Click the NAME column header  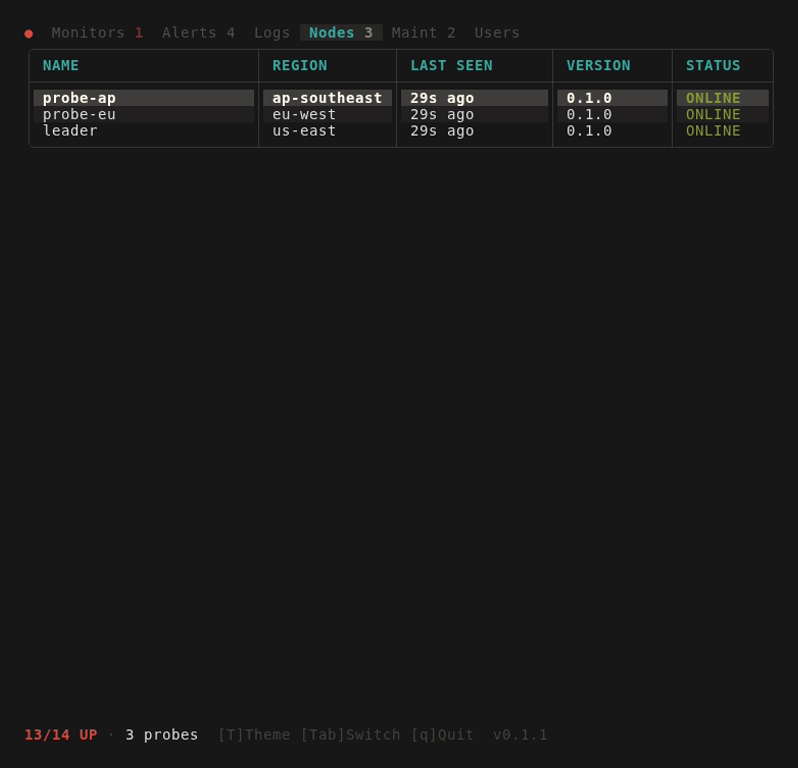61,65
